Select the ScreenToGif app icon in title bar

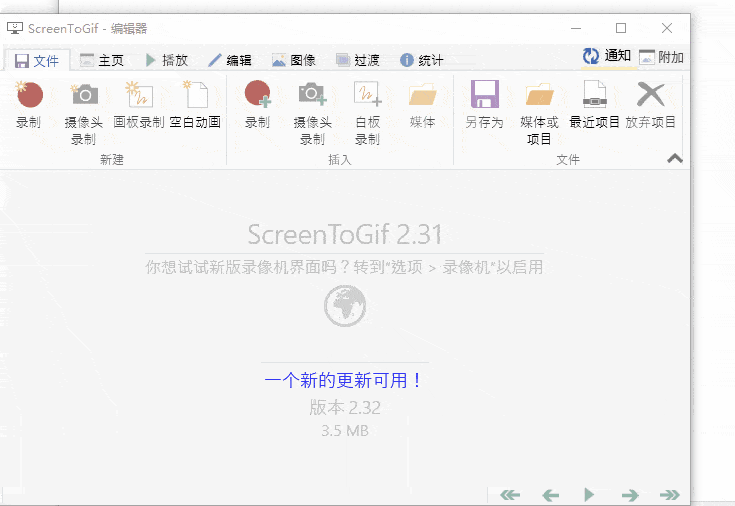point(15,28)
